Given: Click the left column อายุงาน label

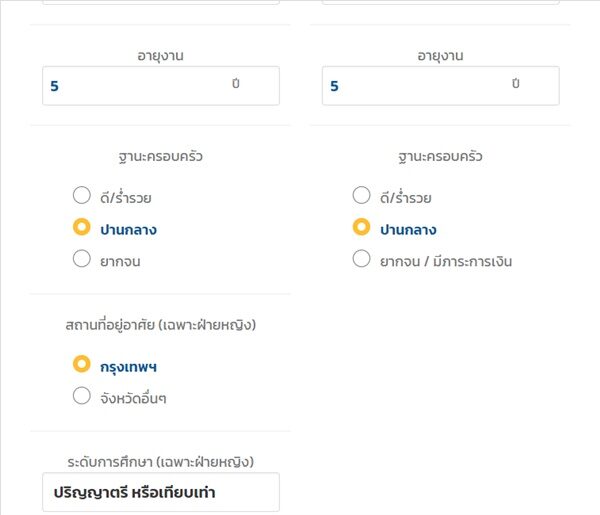Looking at the screenshot, I should 160,55.
